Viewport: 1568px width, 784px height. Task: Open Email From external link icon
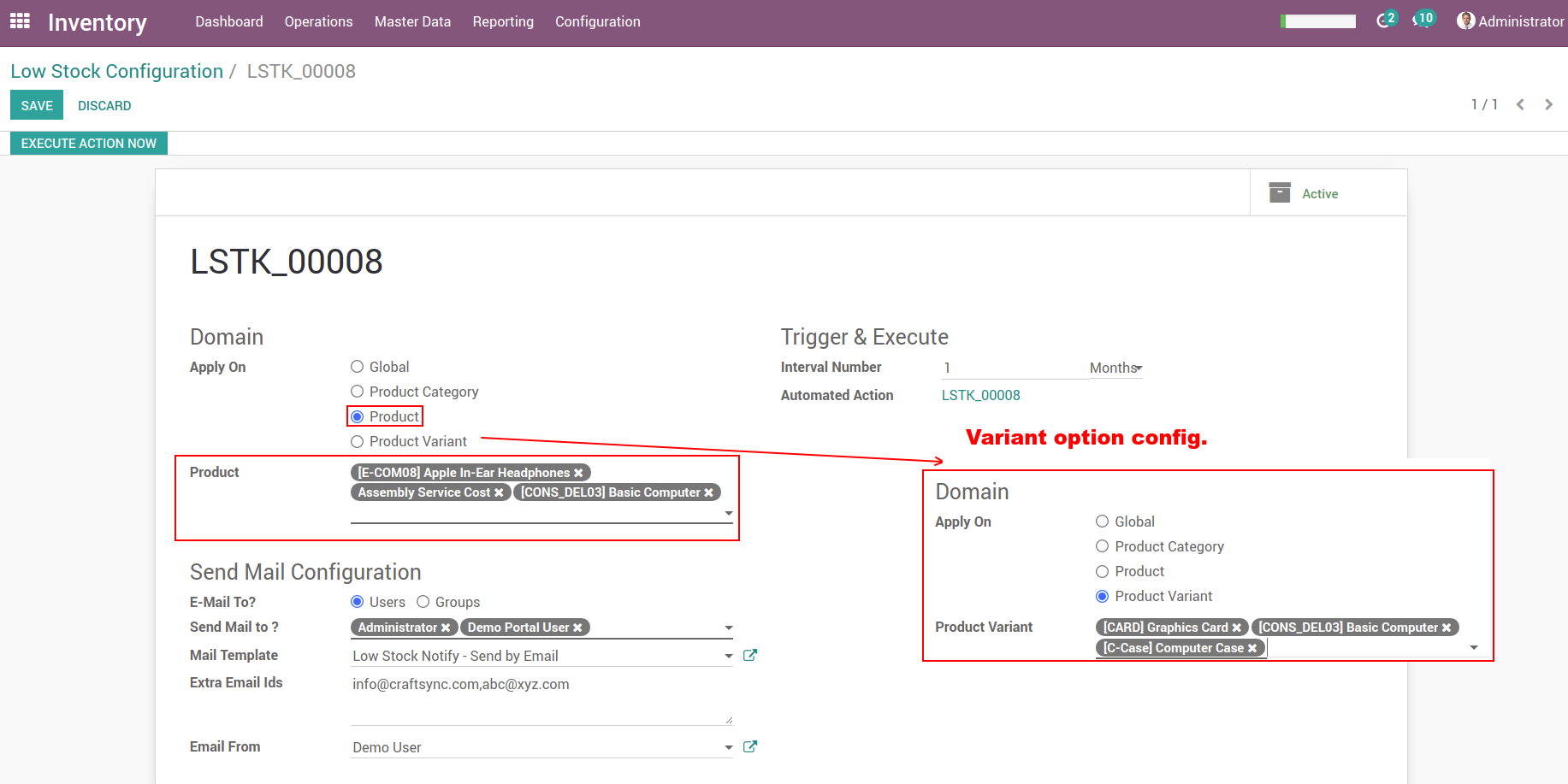[x=750, y=746]
